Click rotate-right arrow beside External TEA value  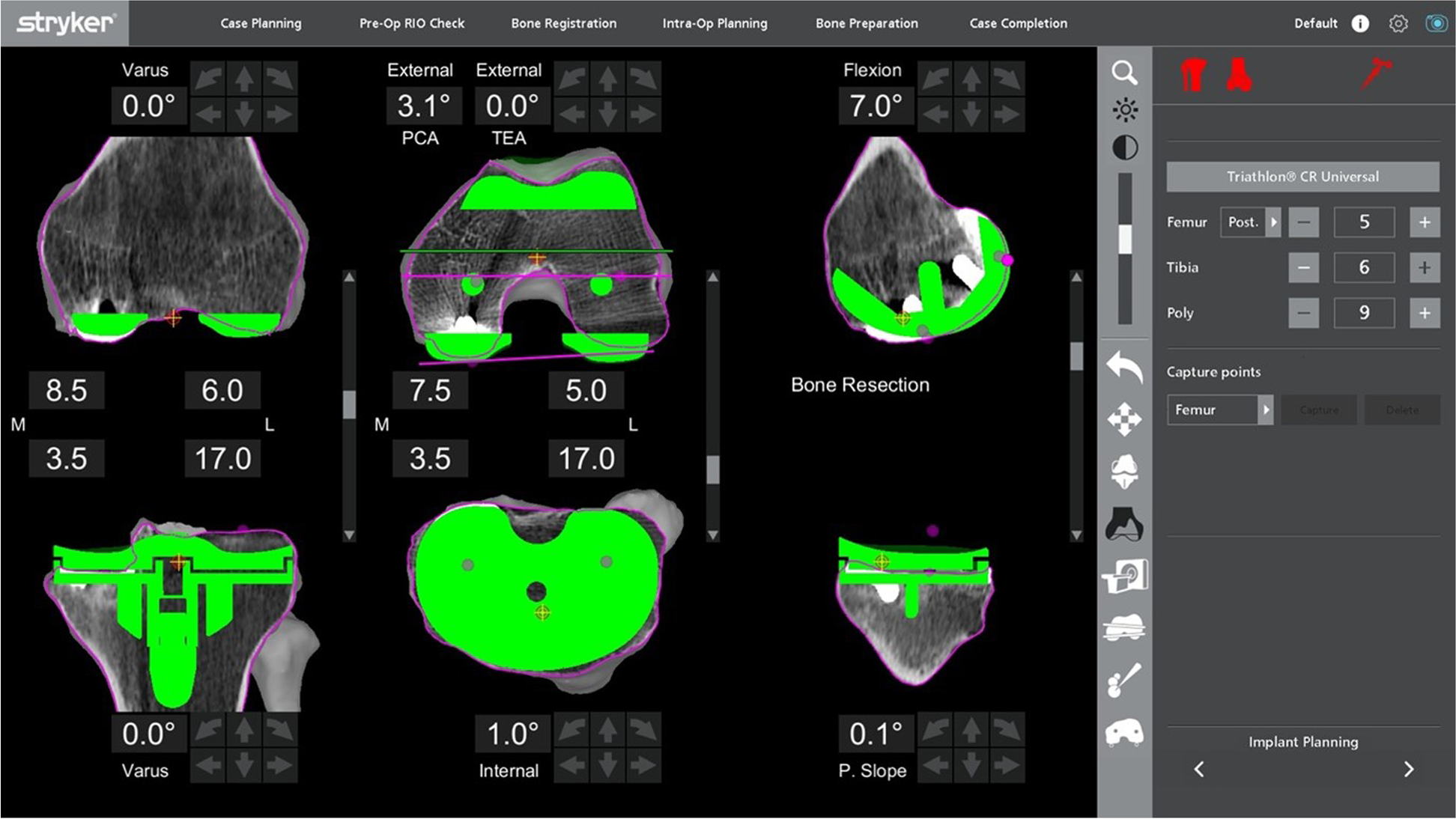(643, 79)
